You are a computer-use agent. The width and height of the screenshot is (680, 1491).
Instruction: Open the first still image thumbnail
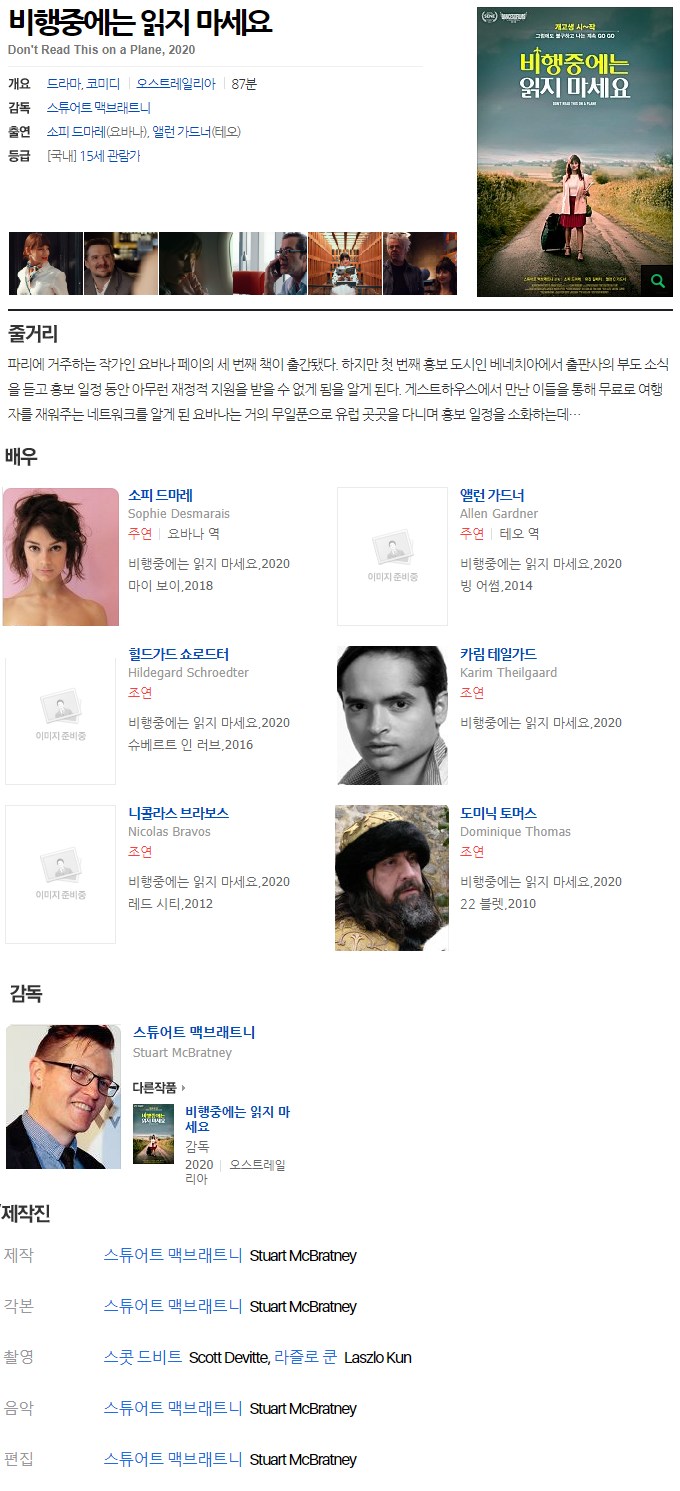[46, 264]
